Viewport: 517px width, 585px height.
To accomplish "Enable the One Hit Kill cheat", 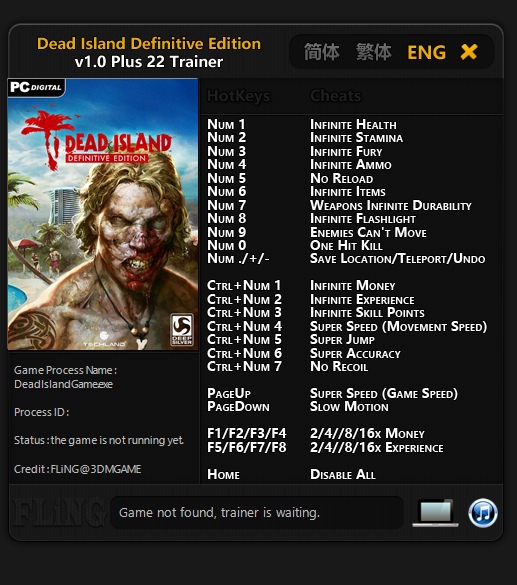I will [347, 245].
